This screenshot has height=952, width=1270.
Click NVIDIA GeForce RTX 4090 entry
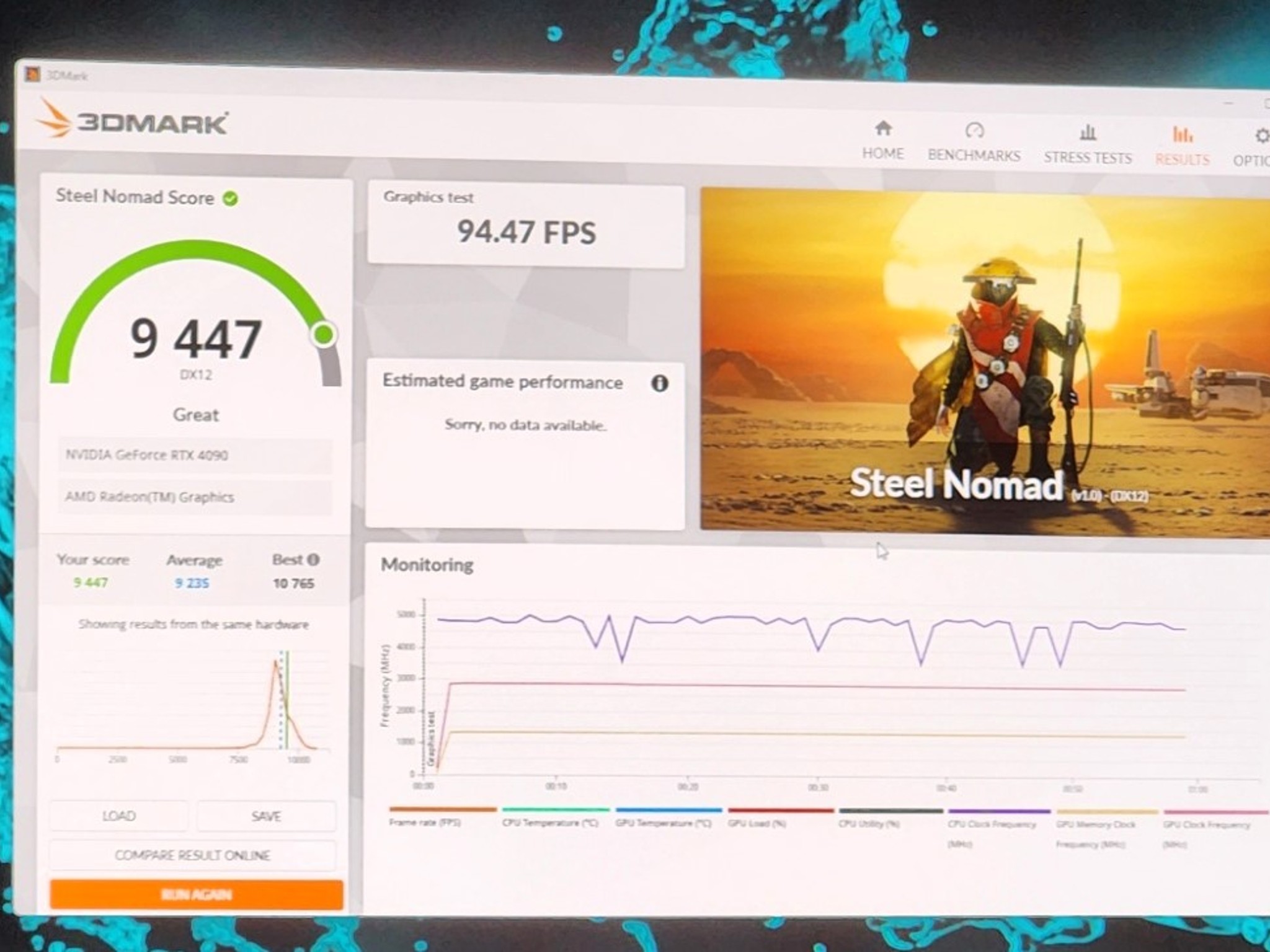point(195,456)
